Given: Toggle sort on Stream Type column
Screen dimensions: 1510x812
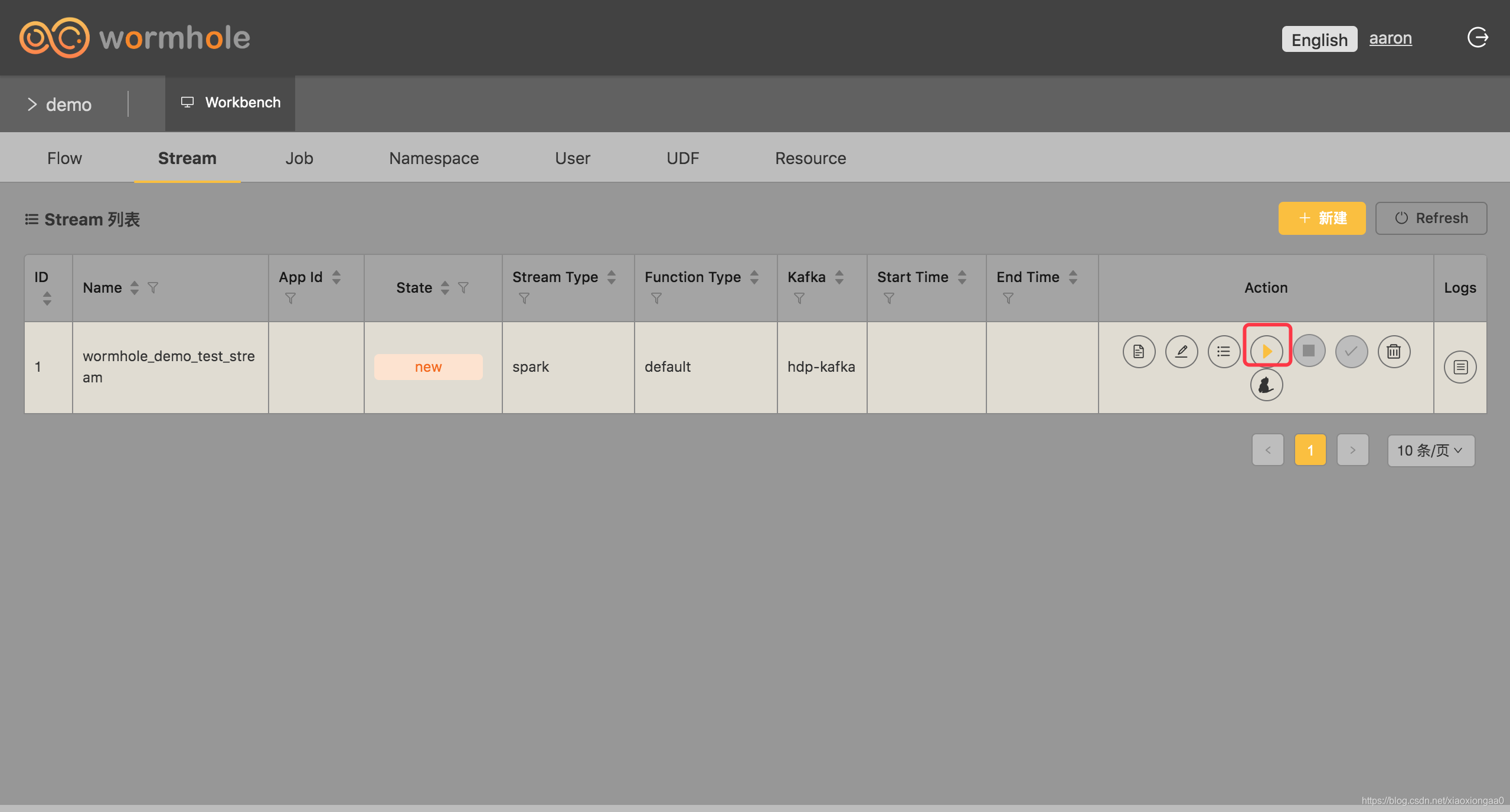Looking at the screenshot, I should 612,277.
